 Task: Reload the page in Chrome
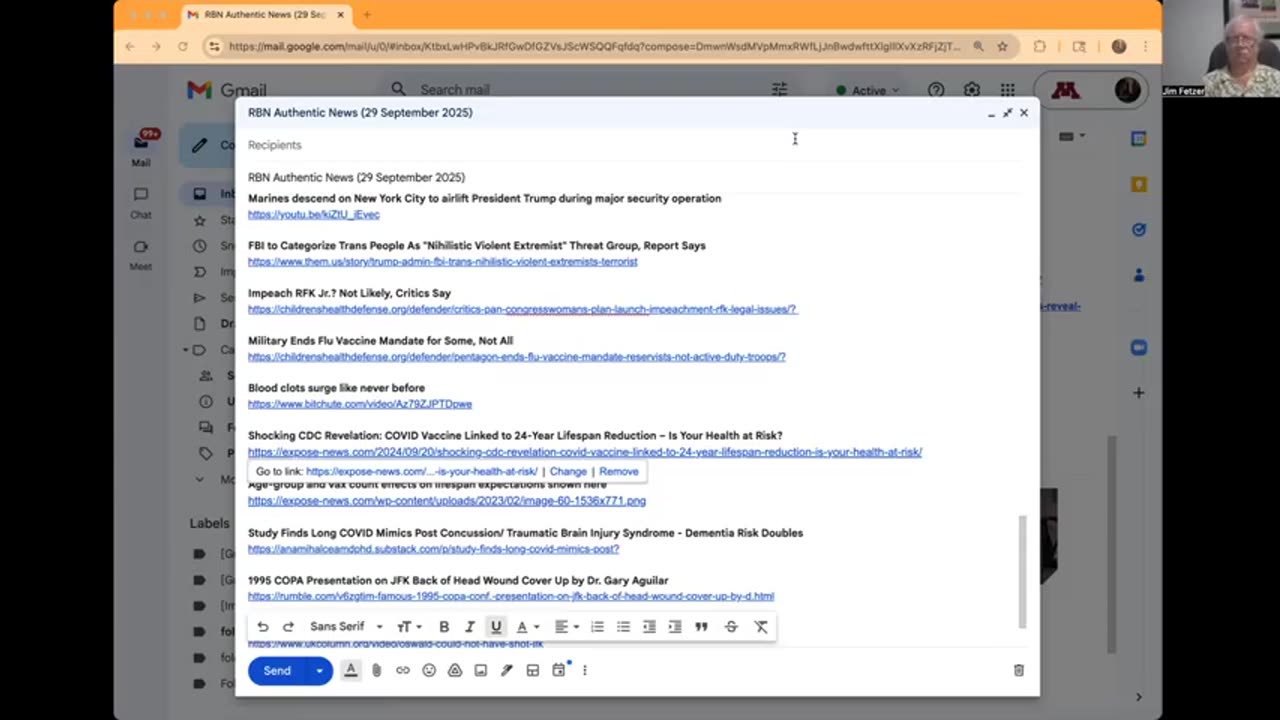[182, 46]
